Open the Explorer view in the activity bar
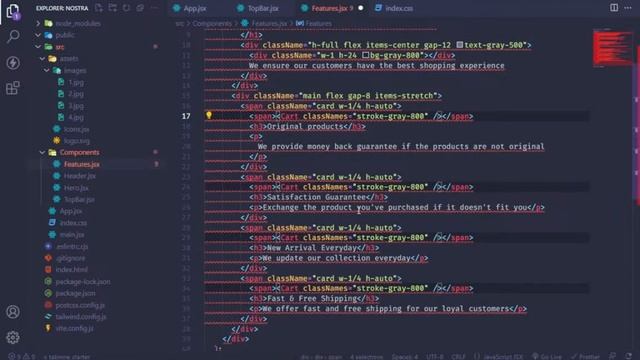Image resolution: width=640 pixels, height=360 pixels. point(13,11)
